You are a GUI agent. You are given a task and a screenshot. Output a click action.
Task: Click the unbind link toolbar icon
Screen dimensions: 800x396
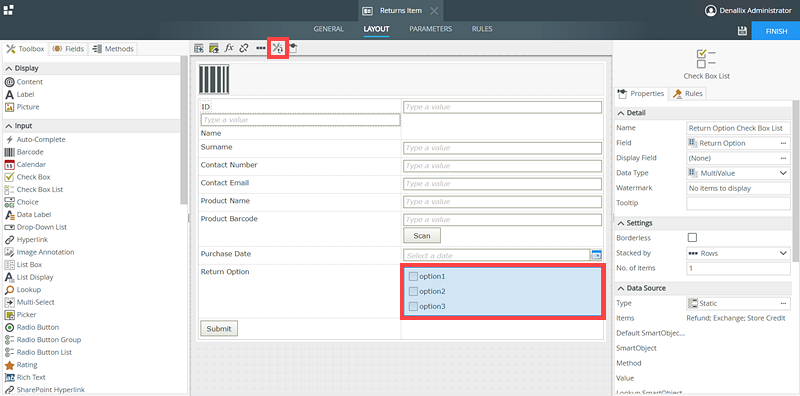tap(244, 48)
